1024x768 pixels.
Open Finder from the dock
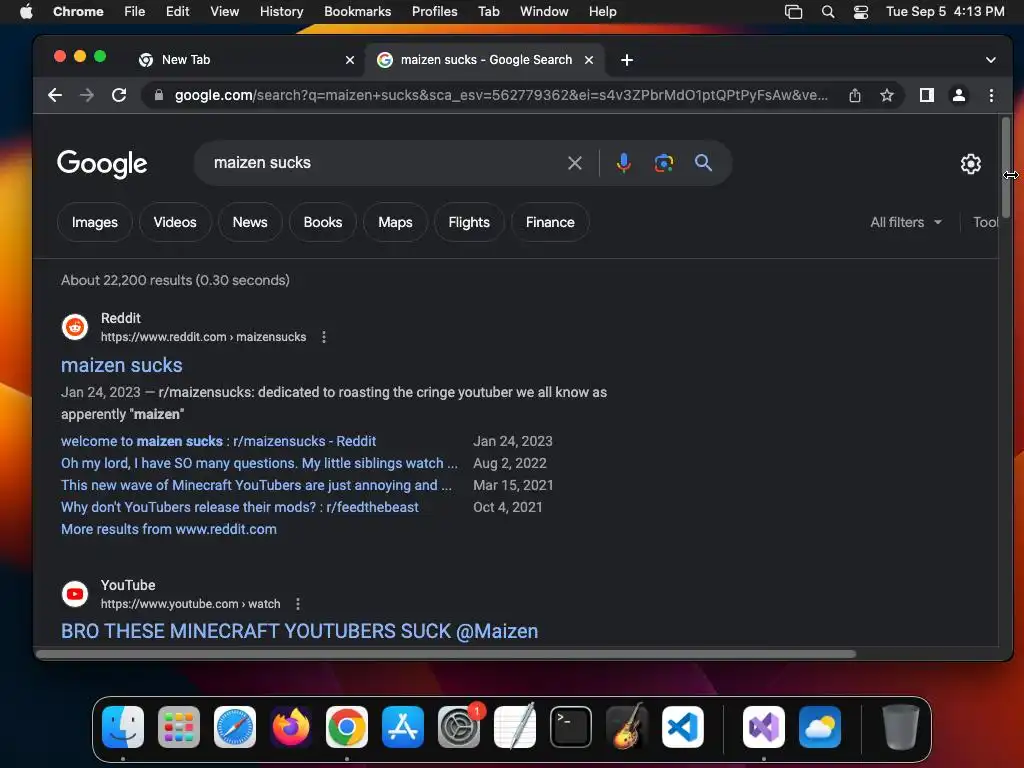[123, 727]
